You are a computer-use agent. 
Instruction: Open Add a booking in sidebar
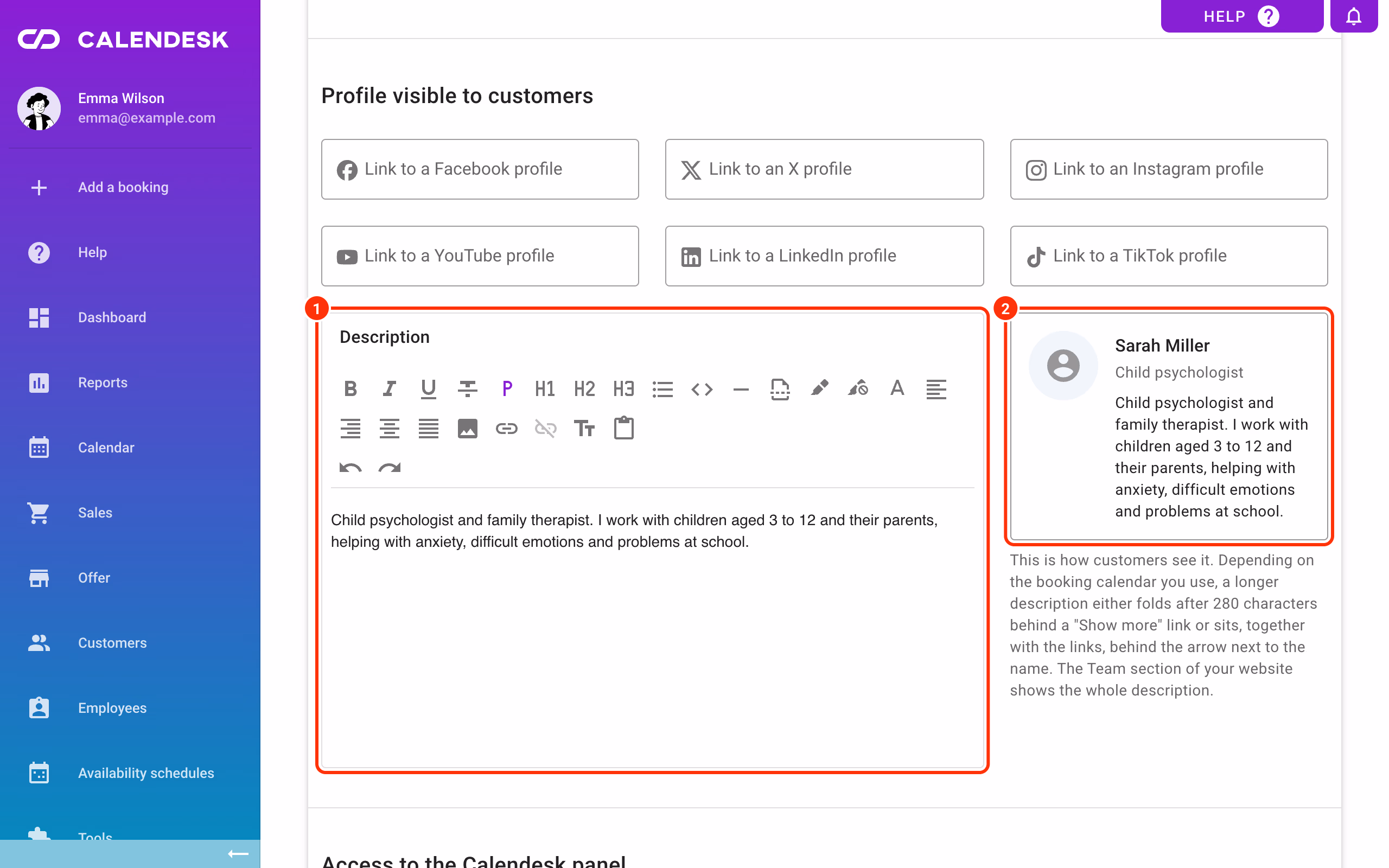pos(130,187)
